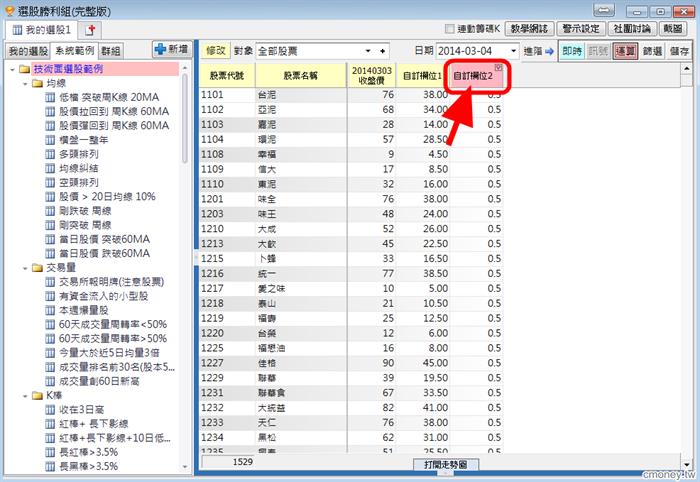Select 今量大於近5日均量3倍 item

tap(109, 353)
